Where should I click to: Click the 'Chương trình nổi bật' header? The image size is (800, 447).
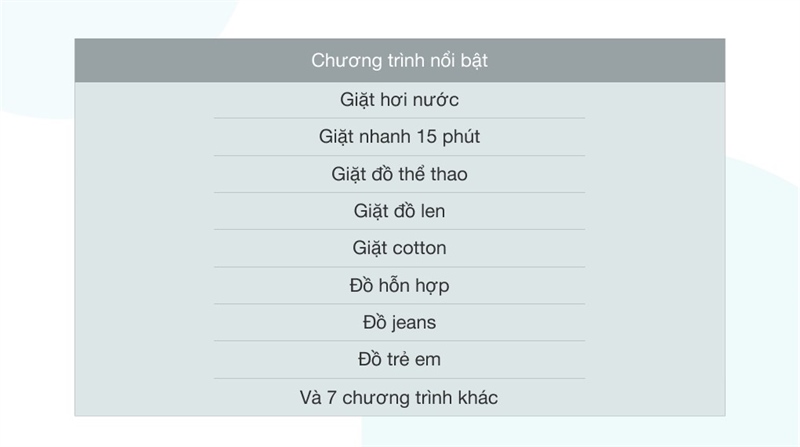click(x=399, y=61)
